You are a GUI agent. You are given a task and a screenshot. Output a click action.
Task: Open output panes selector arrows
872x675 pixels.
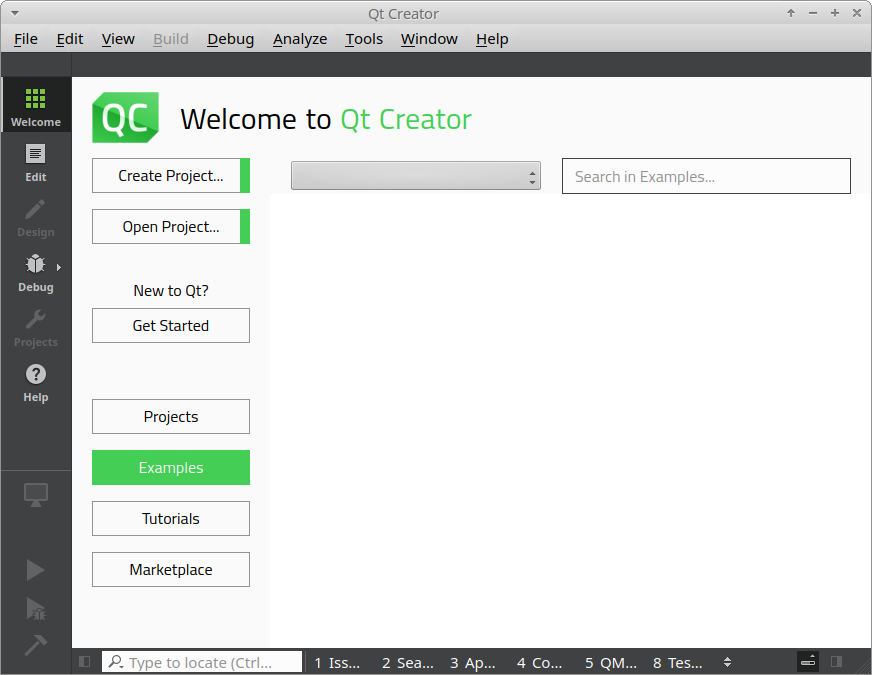(x=727, y=662)
